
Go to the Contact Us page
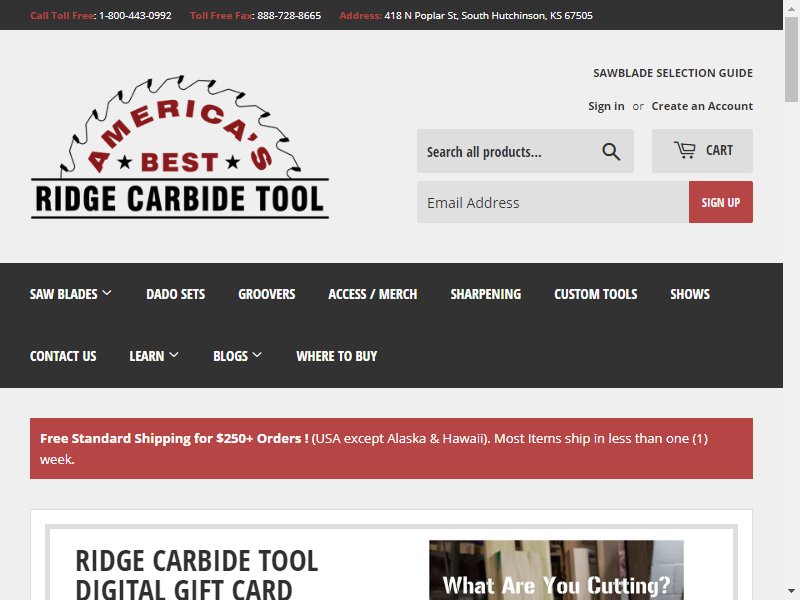coord(63,356)
